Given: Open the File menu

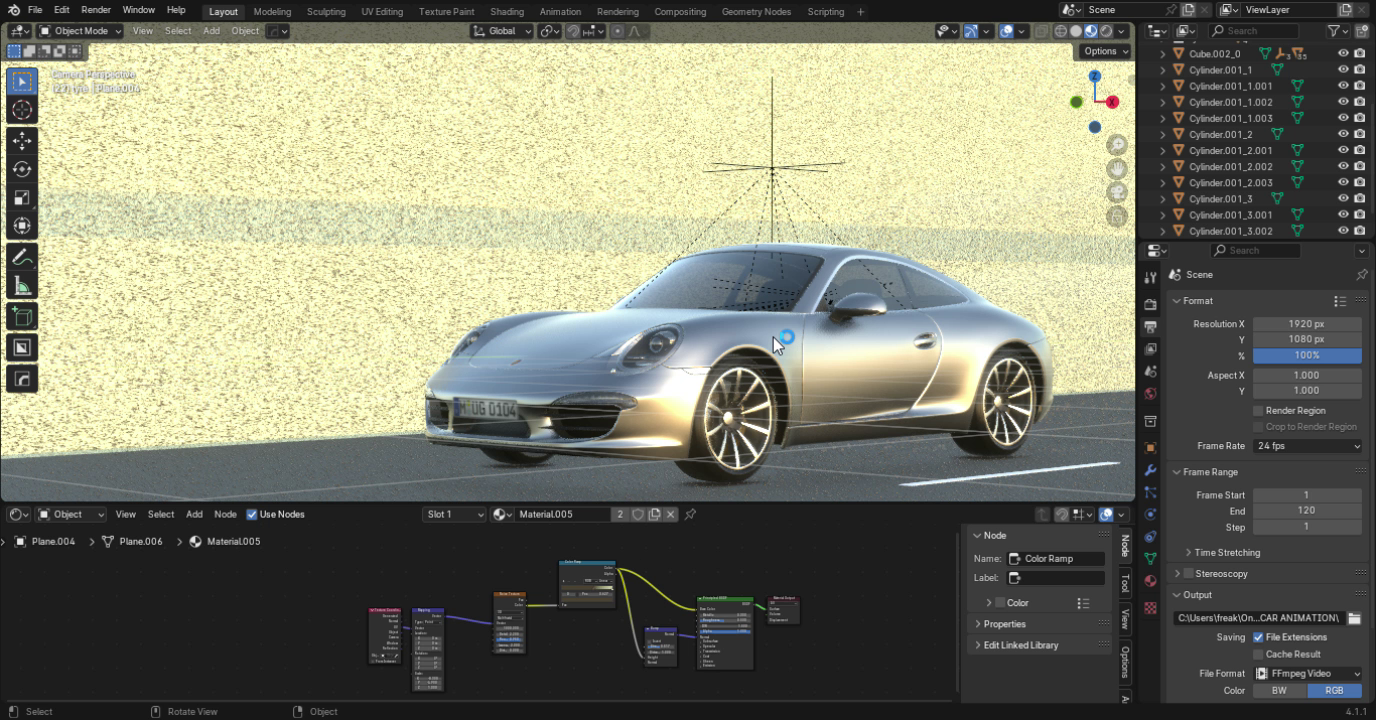Looking at the screenshot, I should tap(35, 10).
